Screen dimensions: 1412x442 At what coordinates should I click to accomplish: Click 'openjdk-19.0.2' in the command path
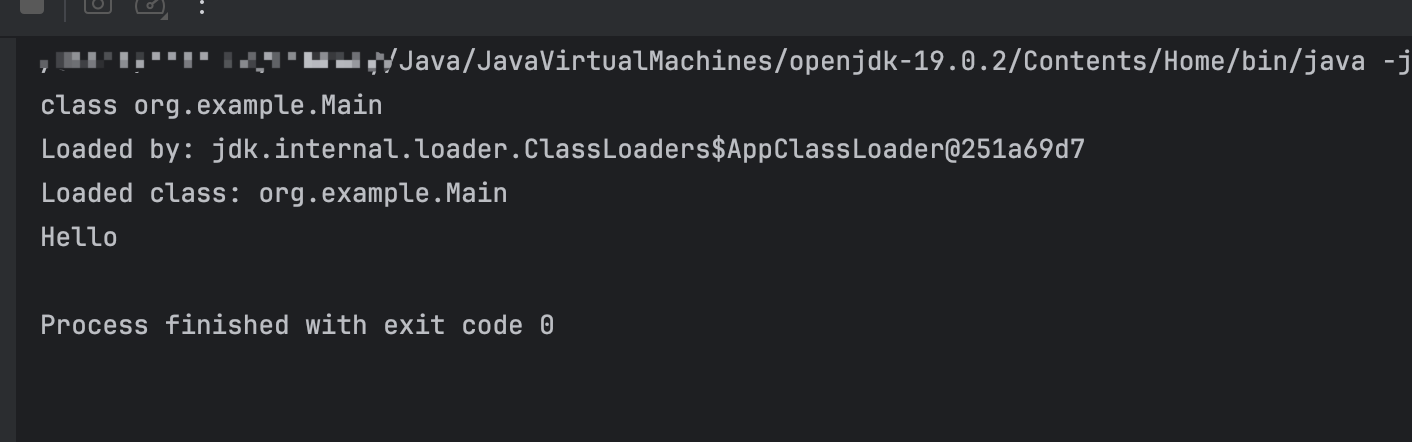click(x=896, y=62)
